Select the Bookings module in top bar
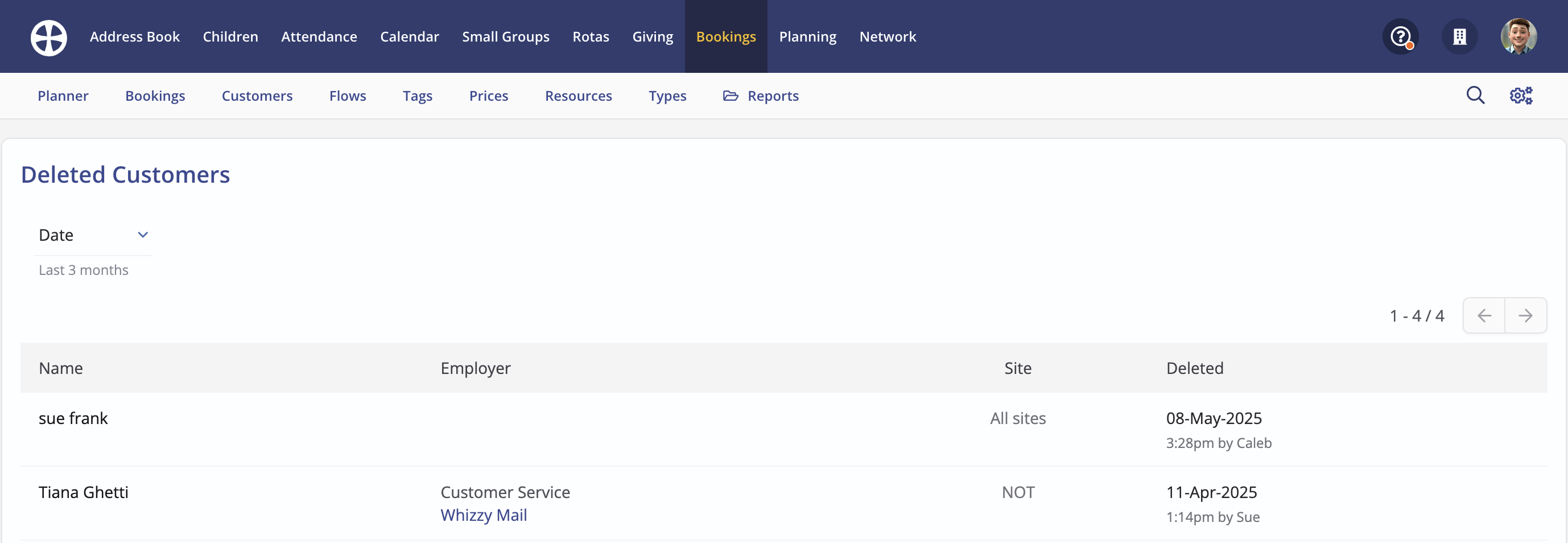The height and width of the screenshot is (543, 1568). pyautogui.click(x=726, y=36)
